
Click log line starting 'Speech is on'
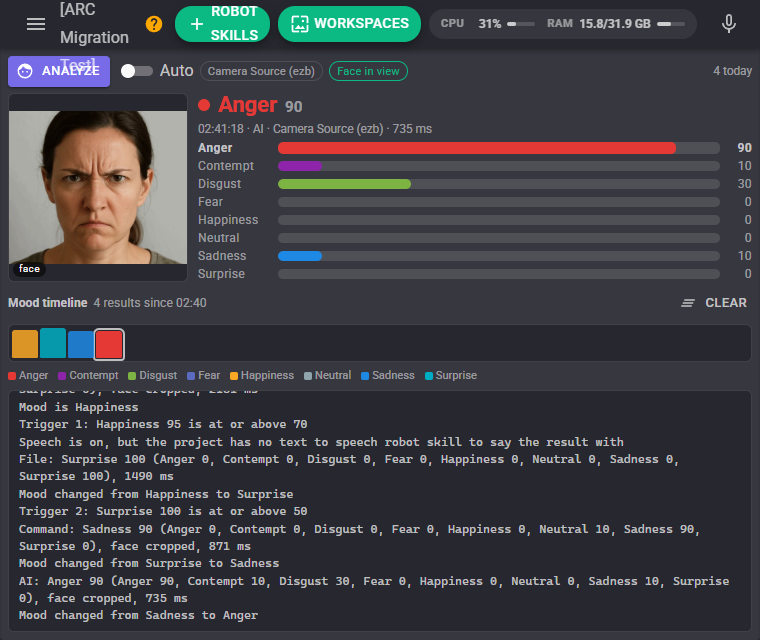pyautogui.click(x=321, y=442)
